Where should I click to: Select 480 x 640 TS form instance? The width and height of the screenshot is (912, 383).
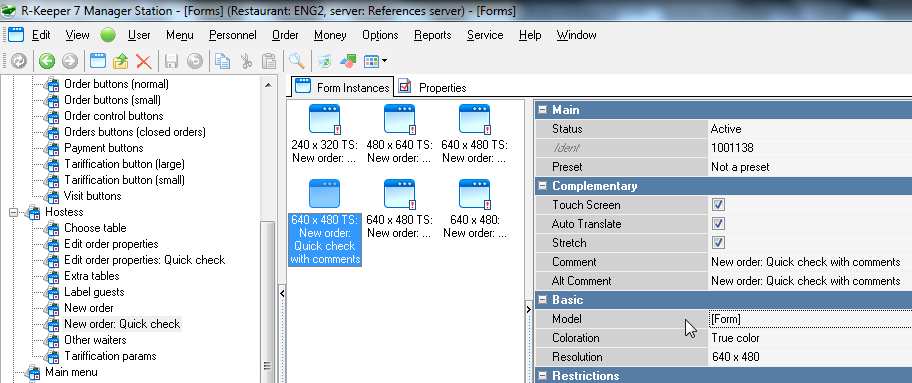[399, 134]
